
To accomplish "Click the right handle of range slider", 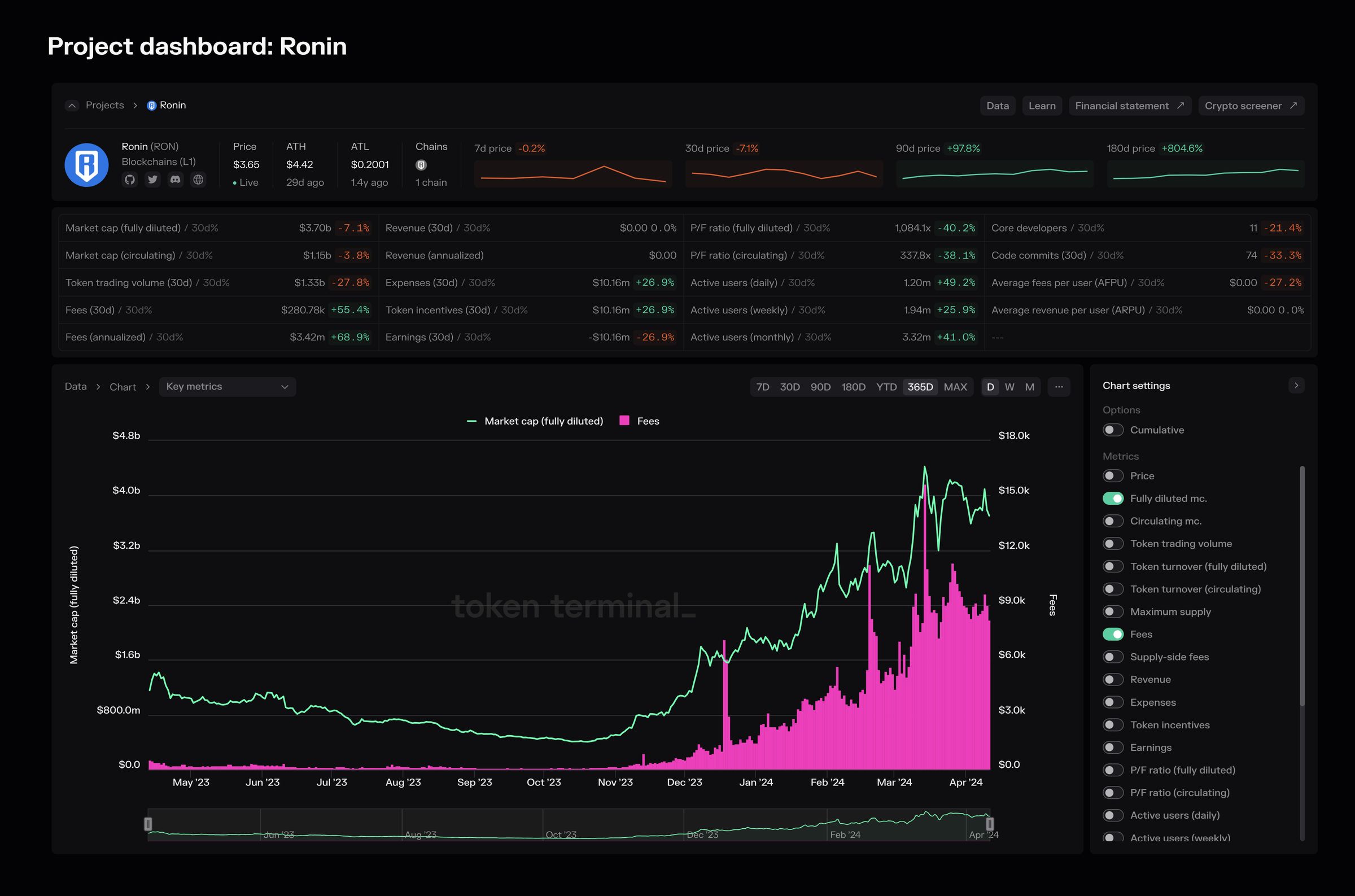I will pos(990,823).
